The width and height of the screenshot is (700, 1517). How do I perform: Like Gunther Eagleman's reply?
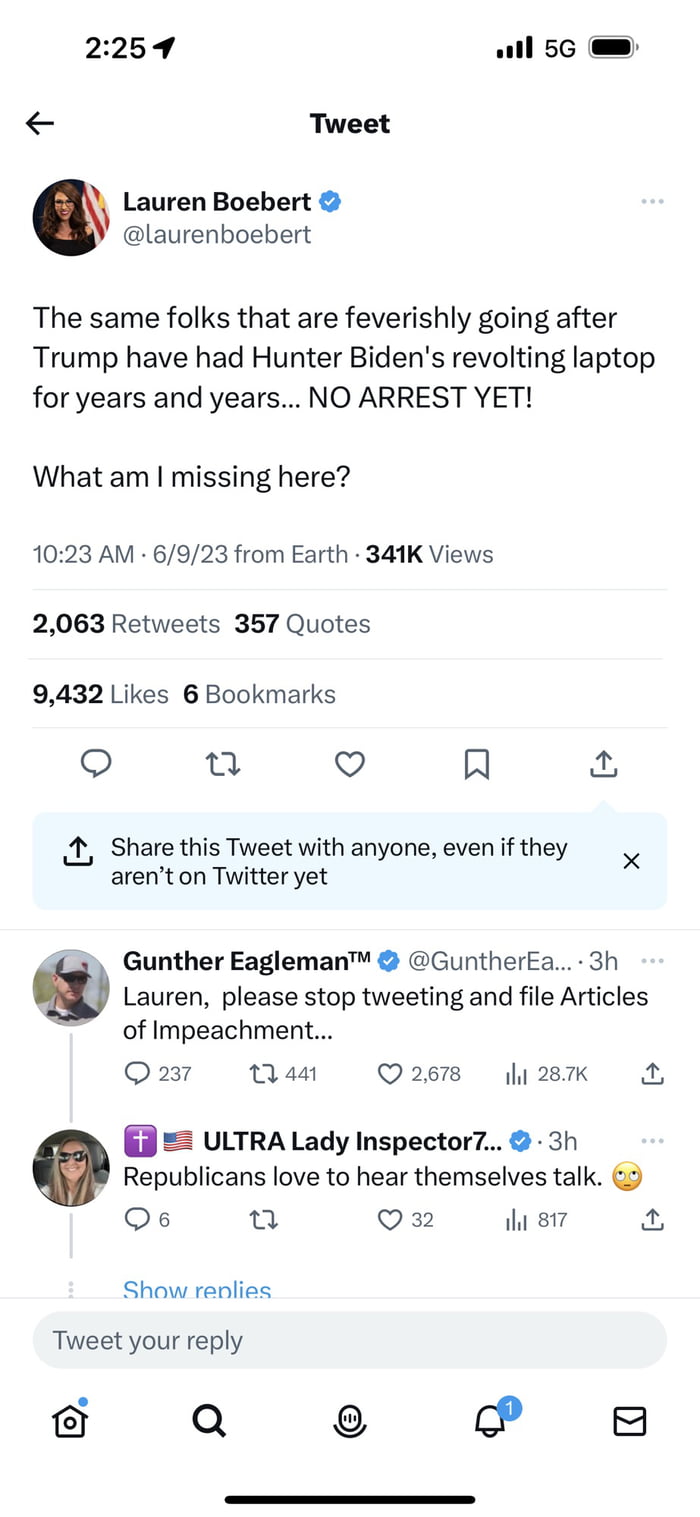pyautogui.click(x=390, y=1074)
